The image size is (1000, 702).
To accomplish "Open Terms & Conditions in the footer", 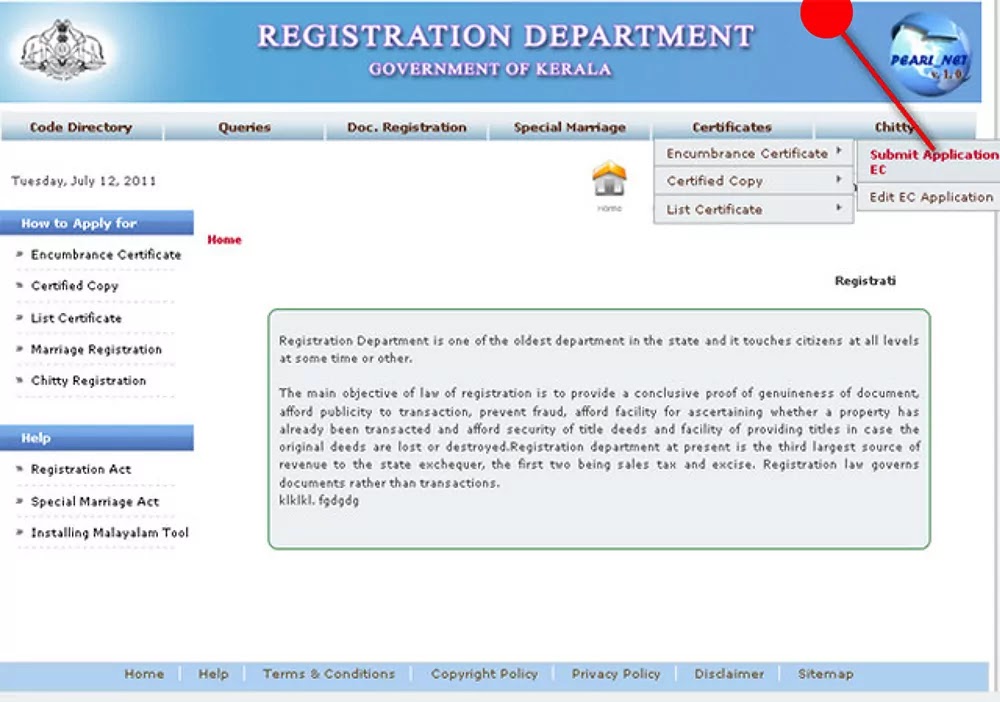I will tap(329, 673).
